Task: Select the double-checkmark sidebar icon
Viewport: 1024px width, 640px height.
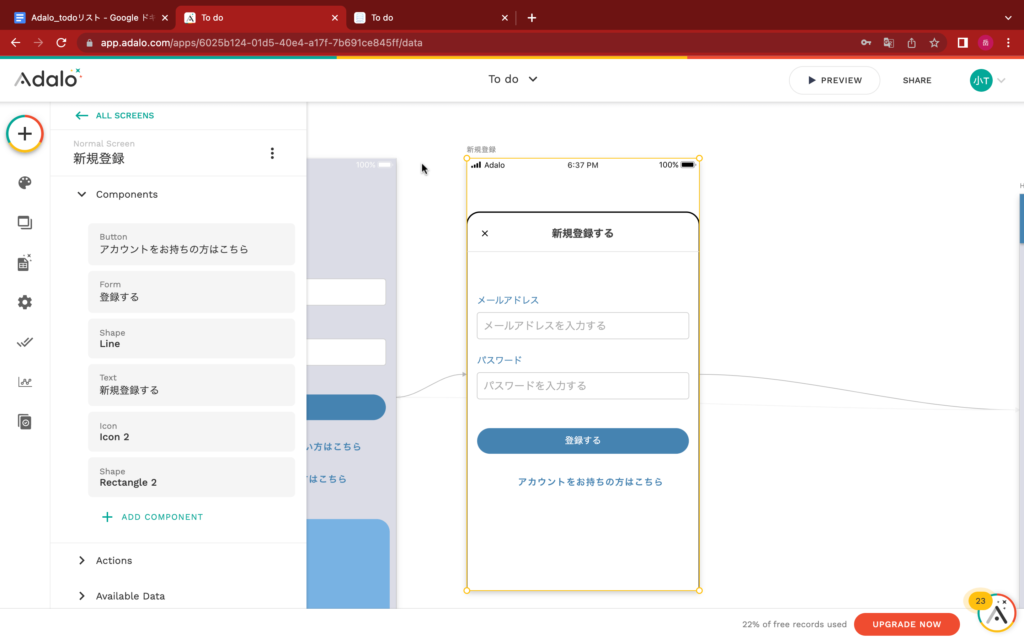Action: pyautogui.click(x=24, y=341)
